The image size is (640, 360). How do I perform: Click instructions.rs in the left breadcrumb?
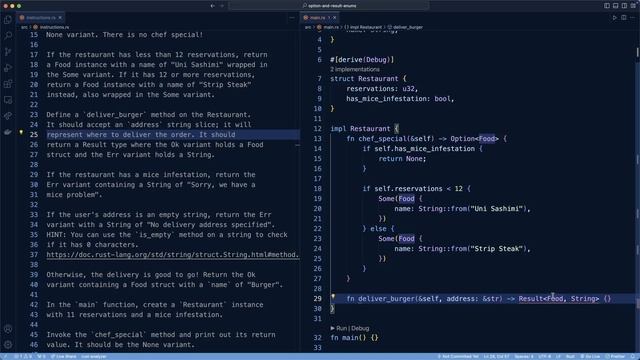click(54, 27)
